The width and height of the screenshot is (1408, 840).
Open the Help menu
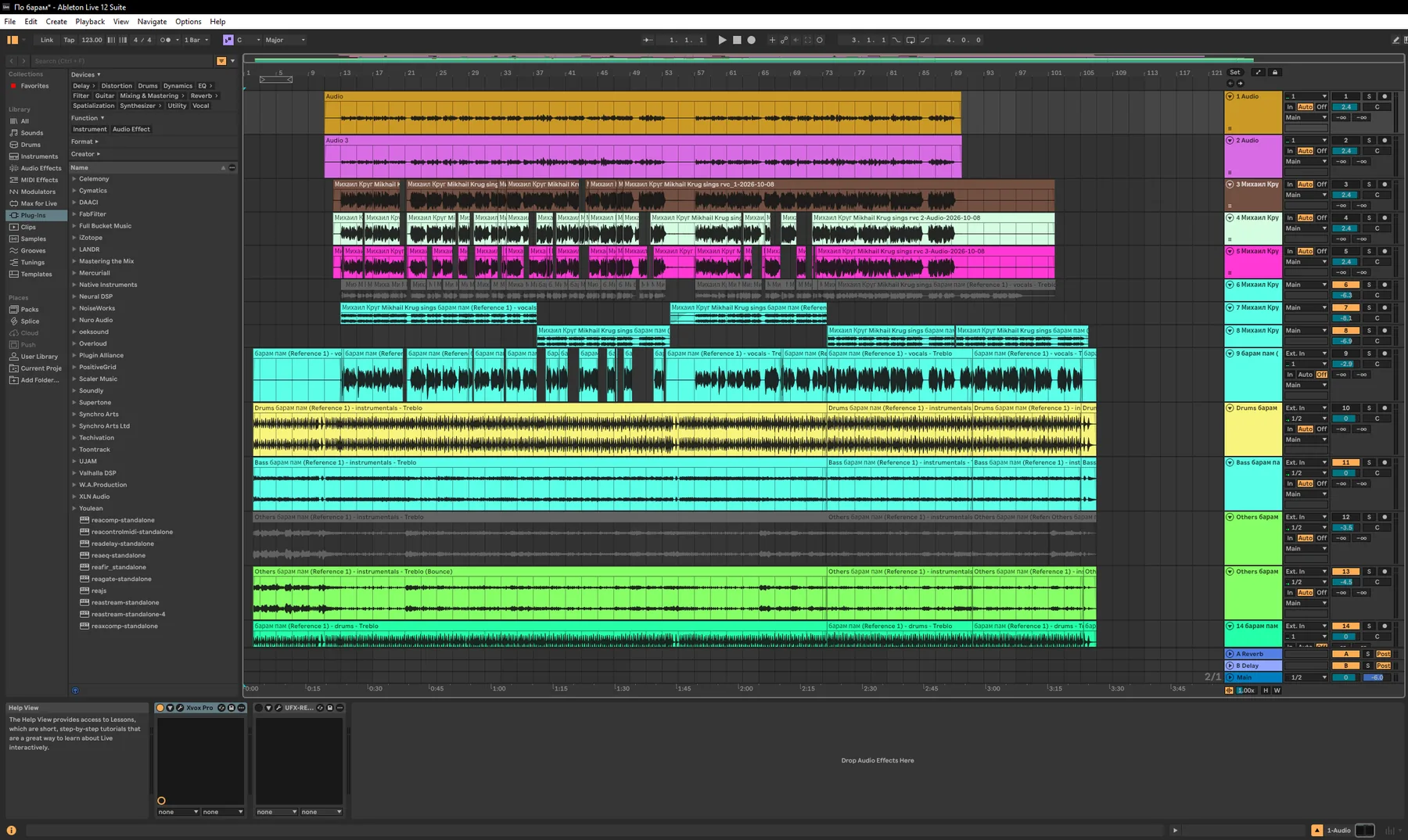point(218,22)
